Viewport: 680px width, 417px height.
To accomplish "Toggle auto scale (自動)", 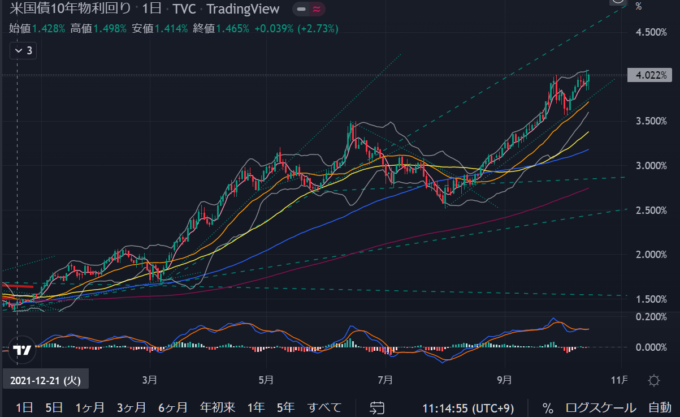I will point(659,408).
